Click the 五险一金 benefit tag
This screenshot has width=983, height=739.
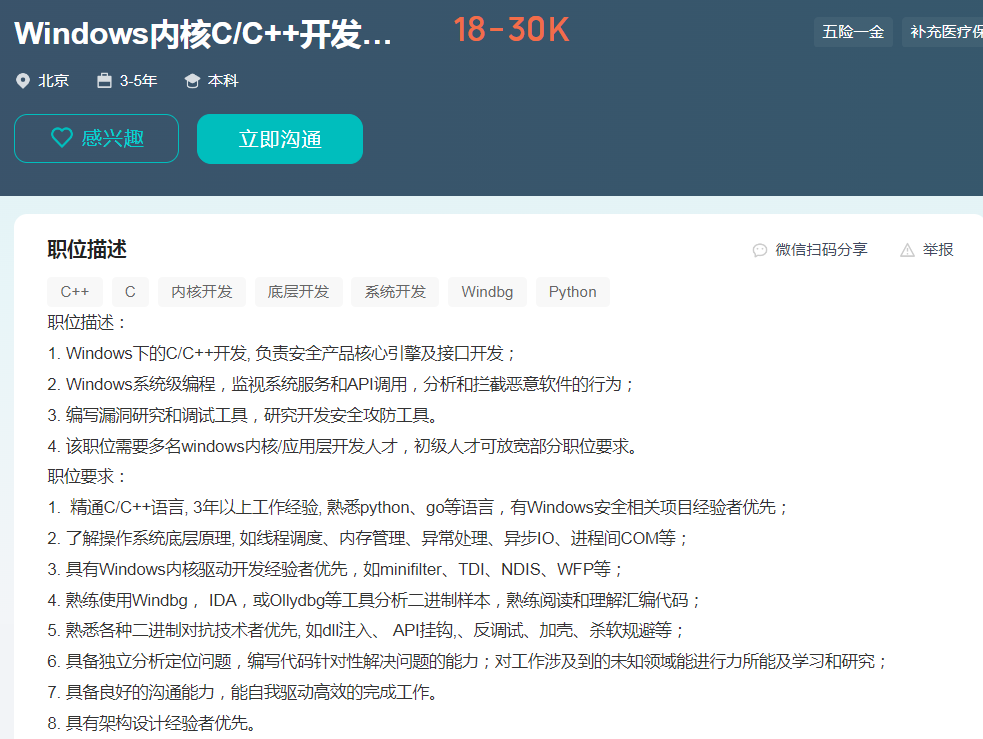(853, 32)
